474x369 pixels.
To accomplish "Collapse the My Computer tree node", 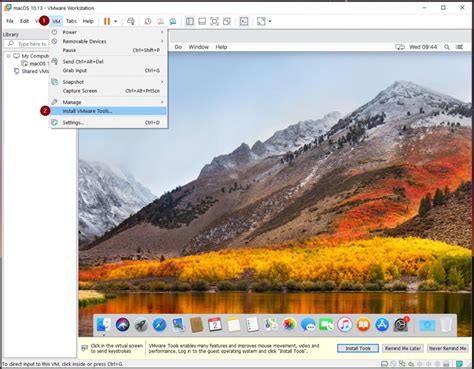I will [9, 56].
